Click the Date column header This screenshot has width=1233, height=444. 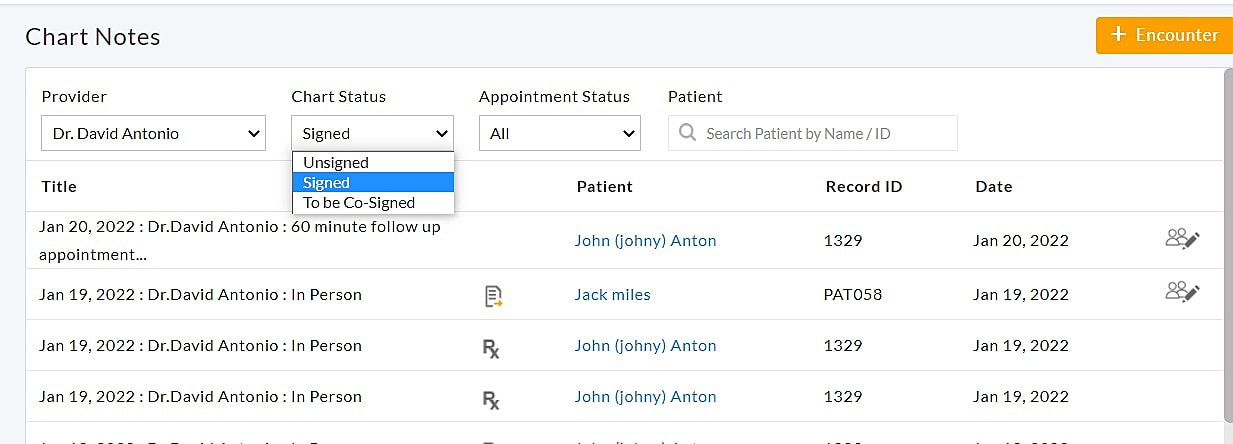(x=993, y=187)
